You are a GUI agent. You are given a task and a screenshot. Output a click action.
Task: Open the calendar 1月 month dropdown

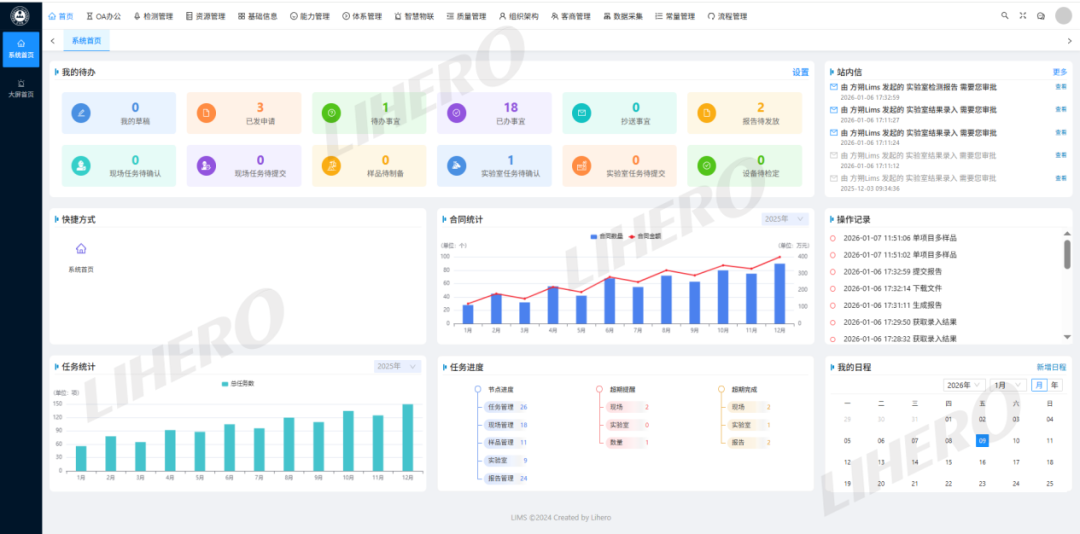coord(1007,385)
